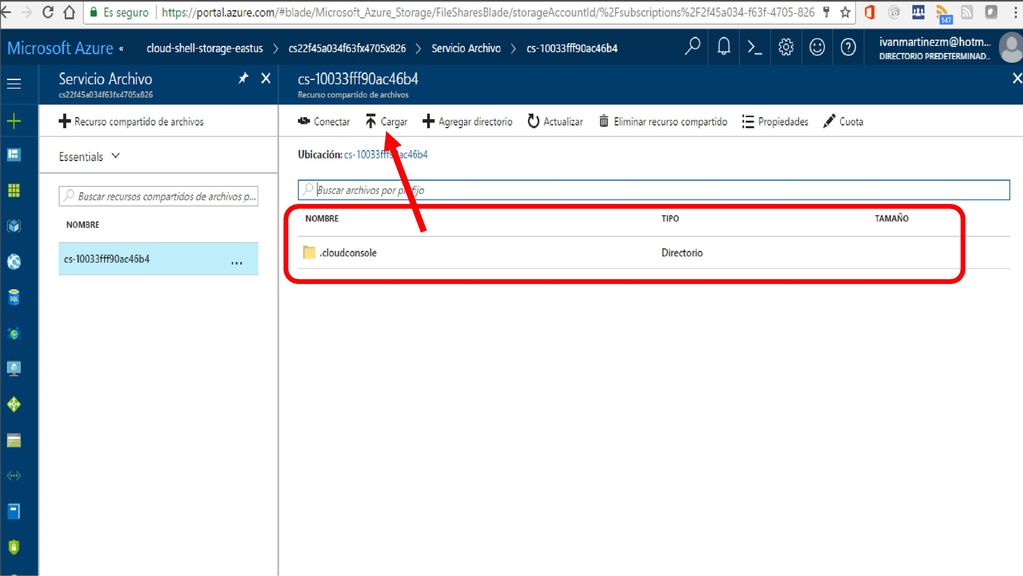1023x576 pixels.
Task: Click the Ubicación cs-10033fff90ac46b4 link
Action: (386, 155)
